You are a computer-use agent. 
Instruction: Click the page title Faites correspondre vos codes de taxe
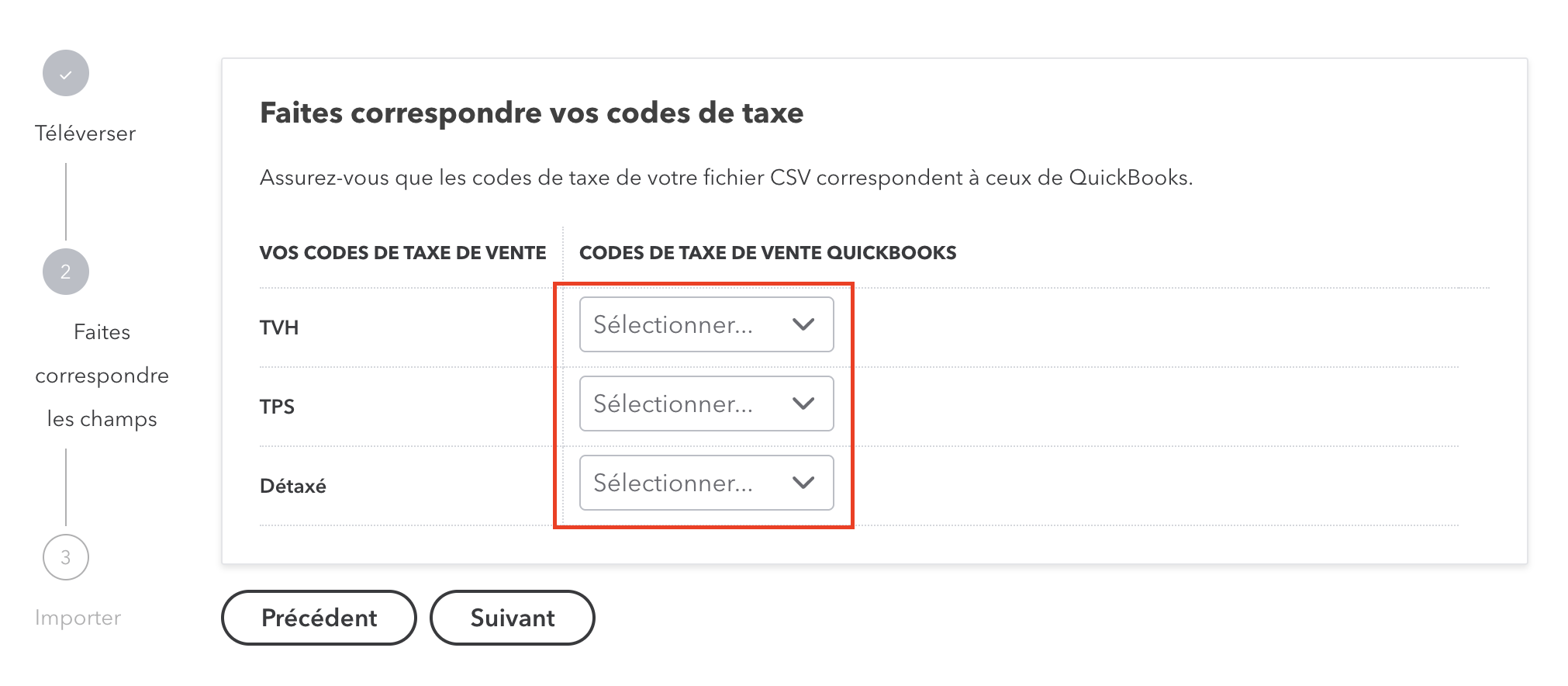(532, 113)
